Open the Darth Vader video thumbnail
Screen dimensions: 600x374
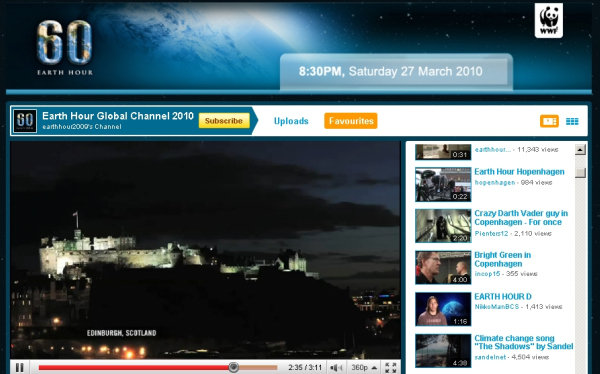pos(443,226)
